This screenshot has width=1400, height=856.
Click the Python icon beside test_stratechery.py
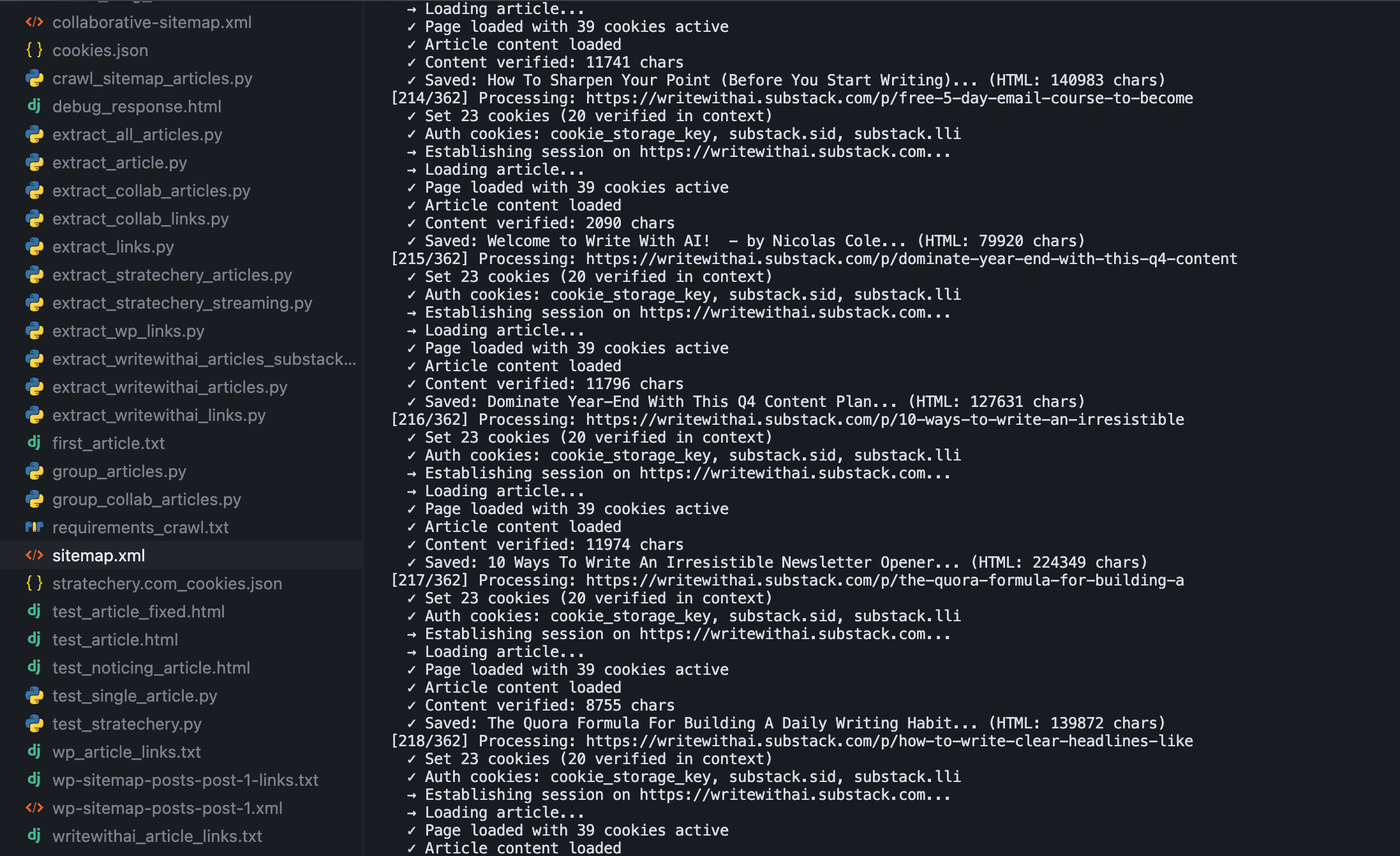coord(34,724)
